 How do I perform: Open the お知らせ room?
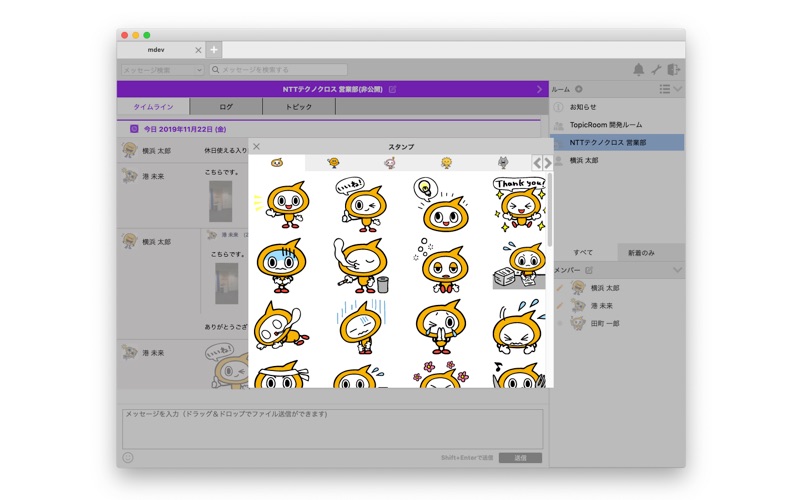click(x=617, y=107)
